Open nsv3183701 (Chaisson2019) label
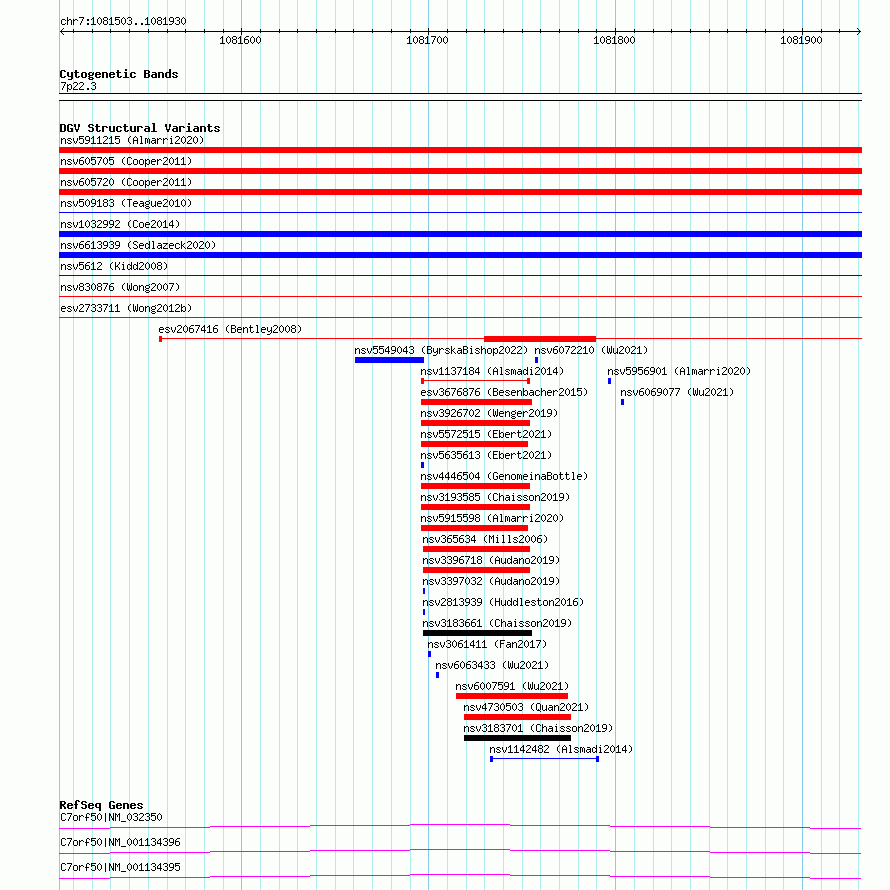This screenshot has width=890, height=890. (x=538, y=728)
